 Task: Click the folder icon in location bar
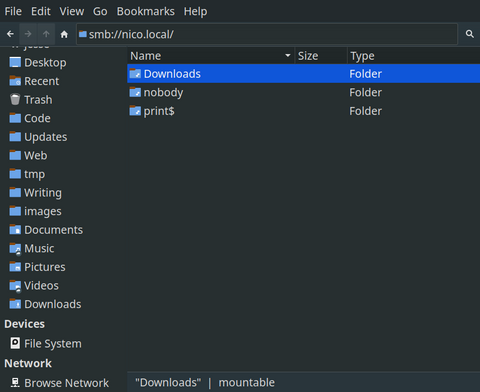83,34
